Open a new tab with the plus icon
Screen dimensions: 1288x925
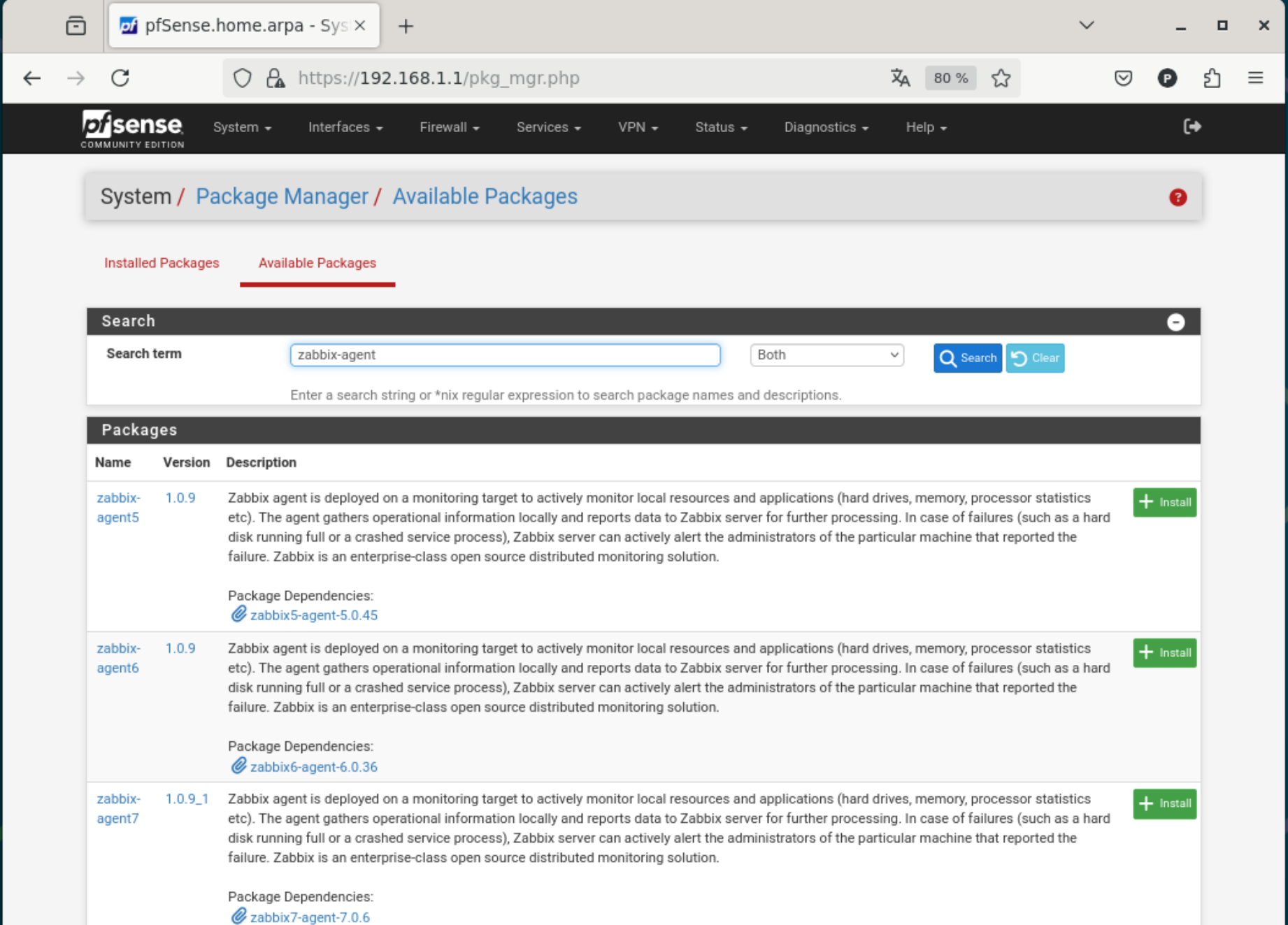[406, 27]
